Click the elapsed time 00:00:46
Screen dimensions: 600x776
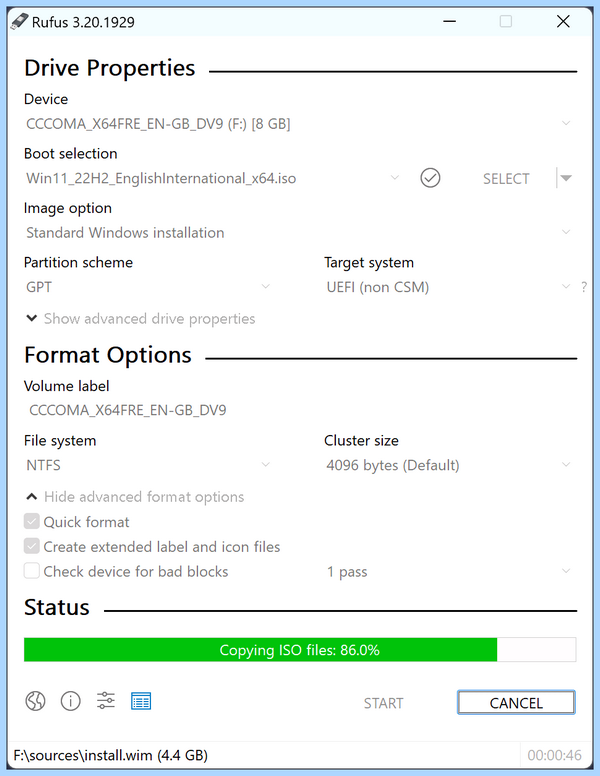click(x=554, y=755)
